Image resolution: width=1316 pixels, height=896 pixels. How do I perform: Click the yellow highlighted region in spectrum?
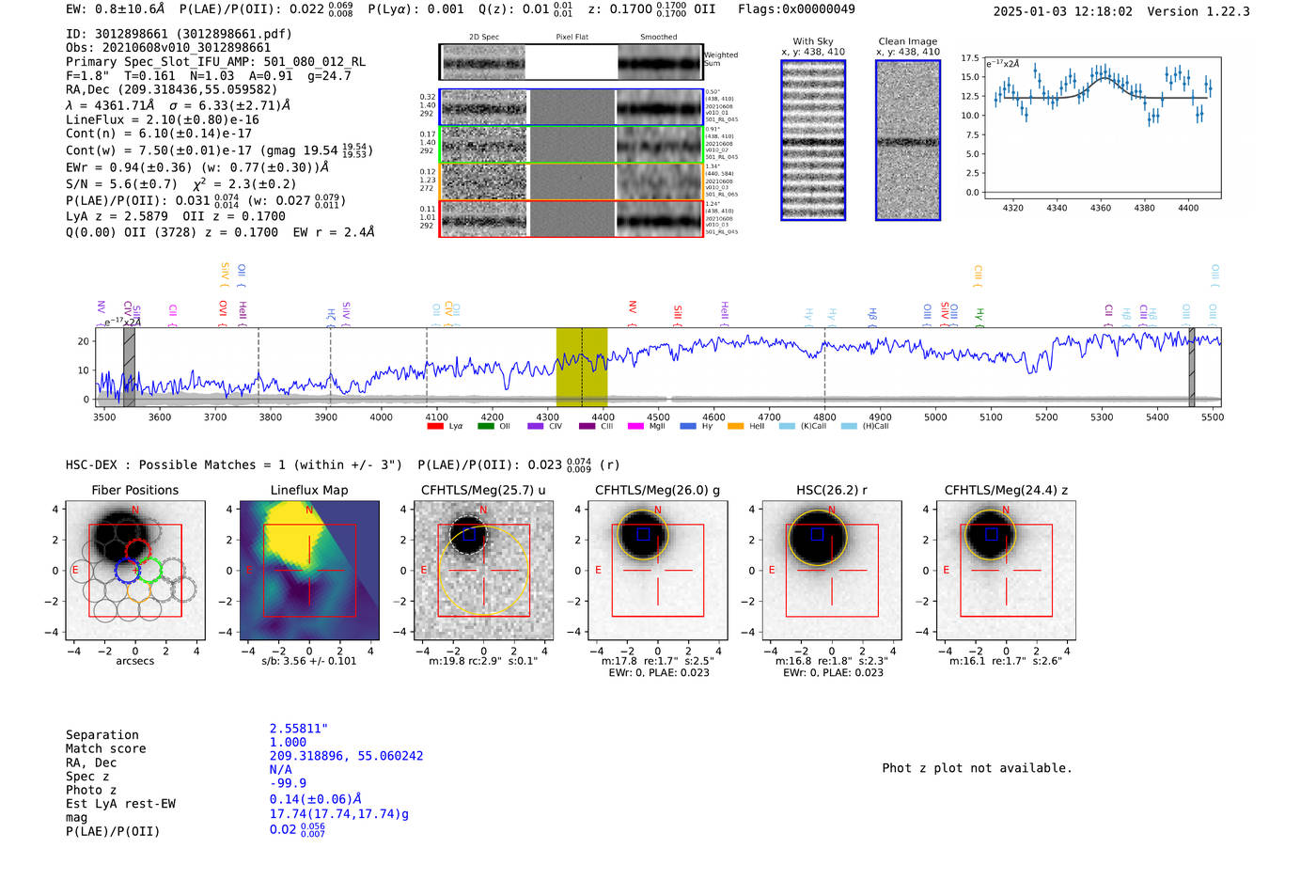582,367
